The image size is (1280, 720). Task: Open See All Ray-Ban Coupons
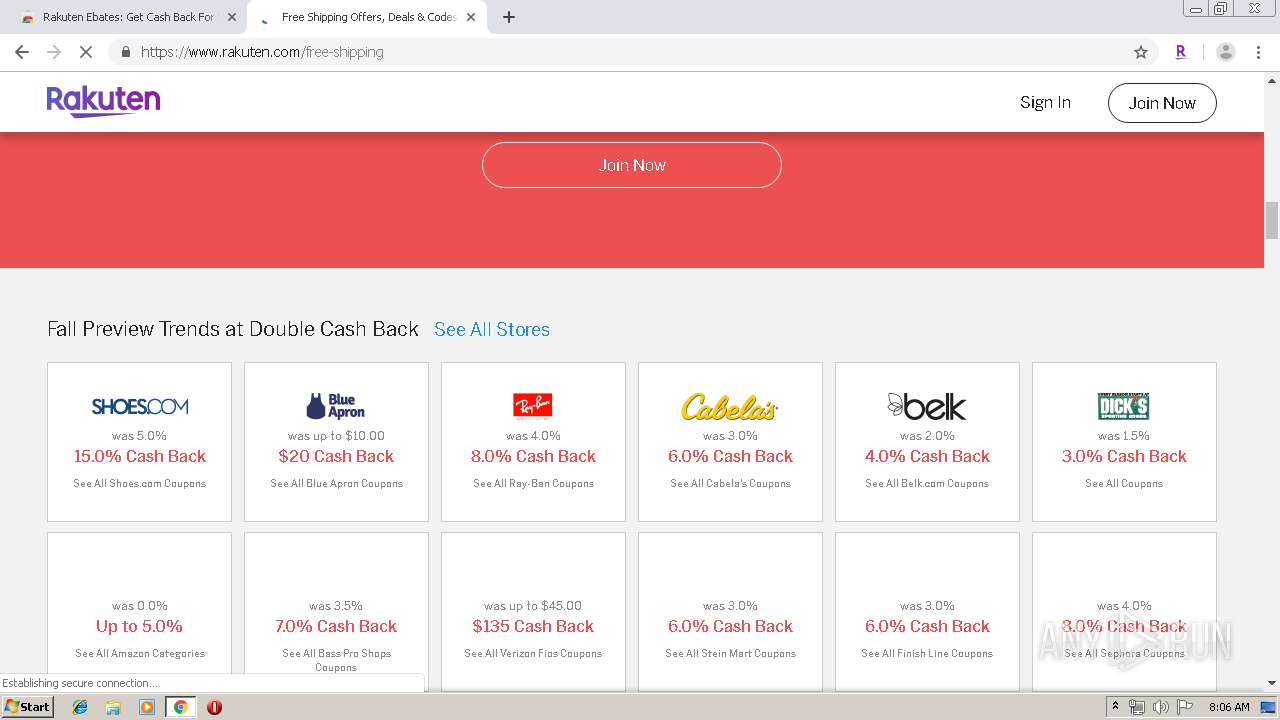[533, 483]
